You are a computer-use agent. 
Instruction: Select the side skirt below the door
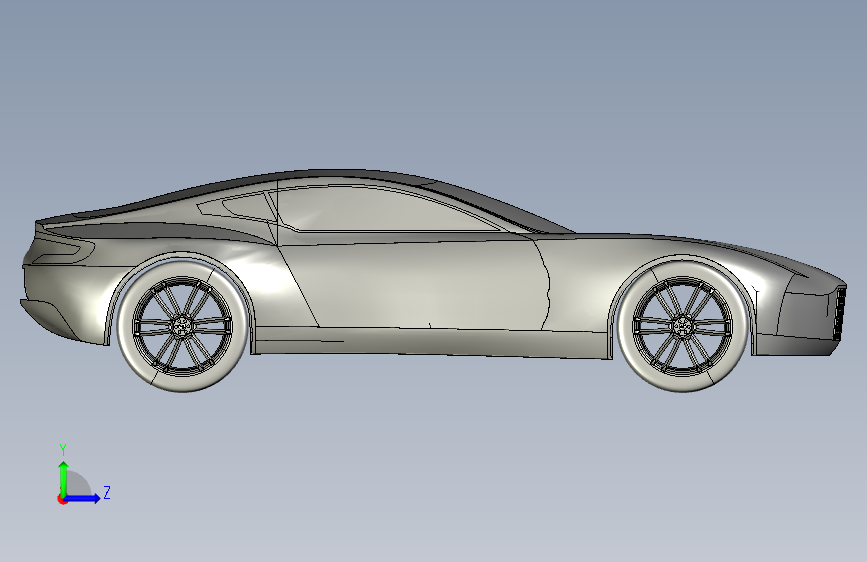point(431,342)
